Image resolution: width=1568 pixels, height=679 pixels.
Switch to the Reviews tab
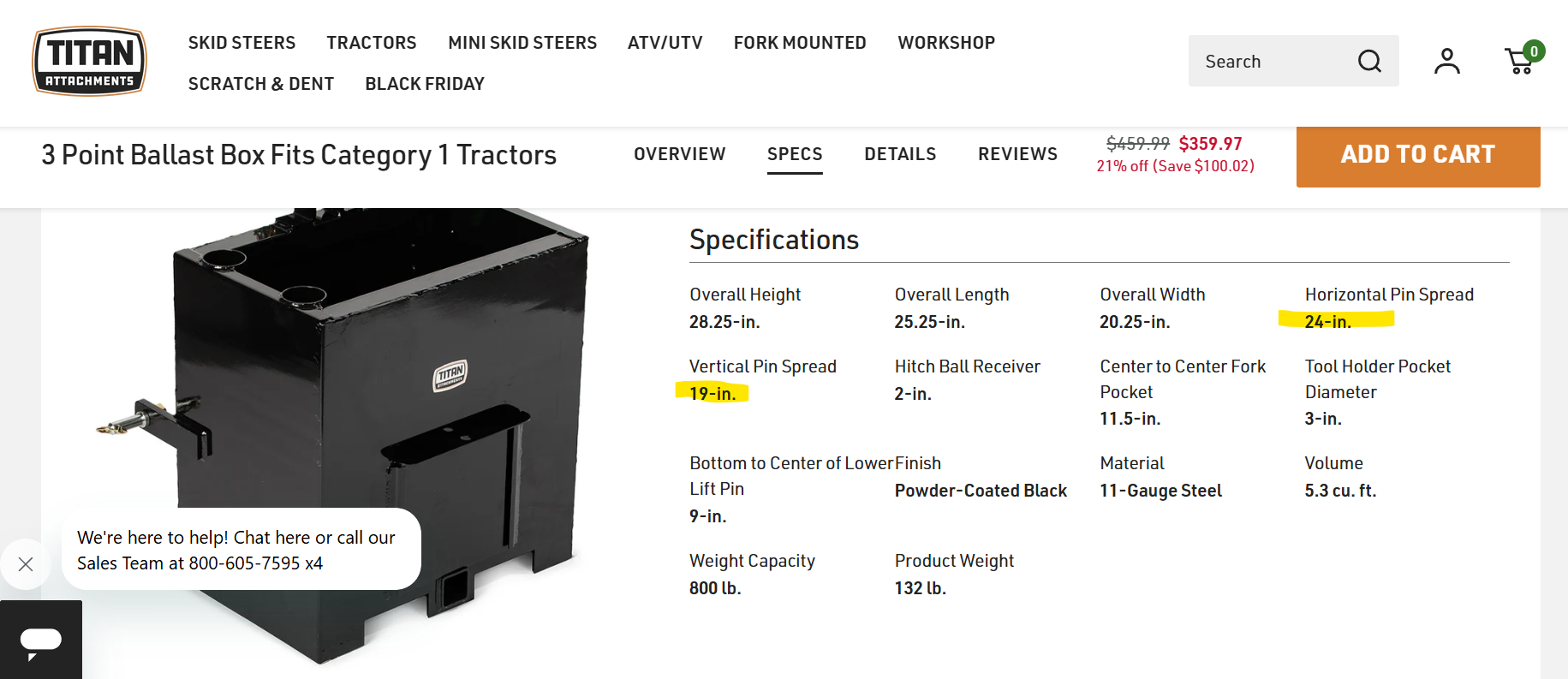click(1017, 154)
